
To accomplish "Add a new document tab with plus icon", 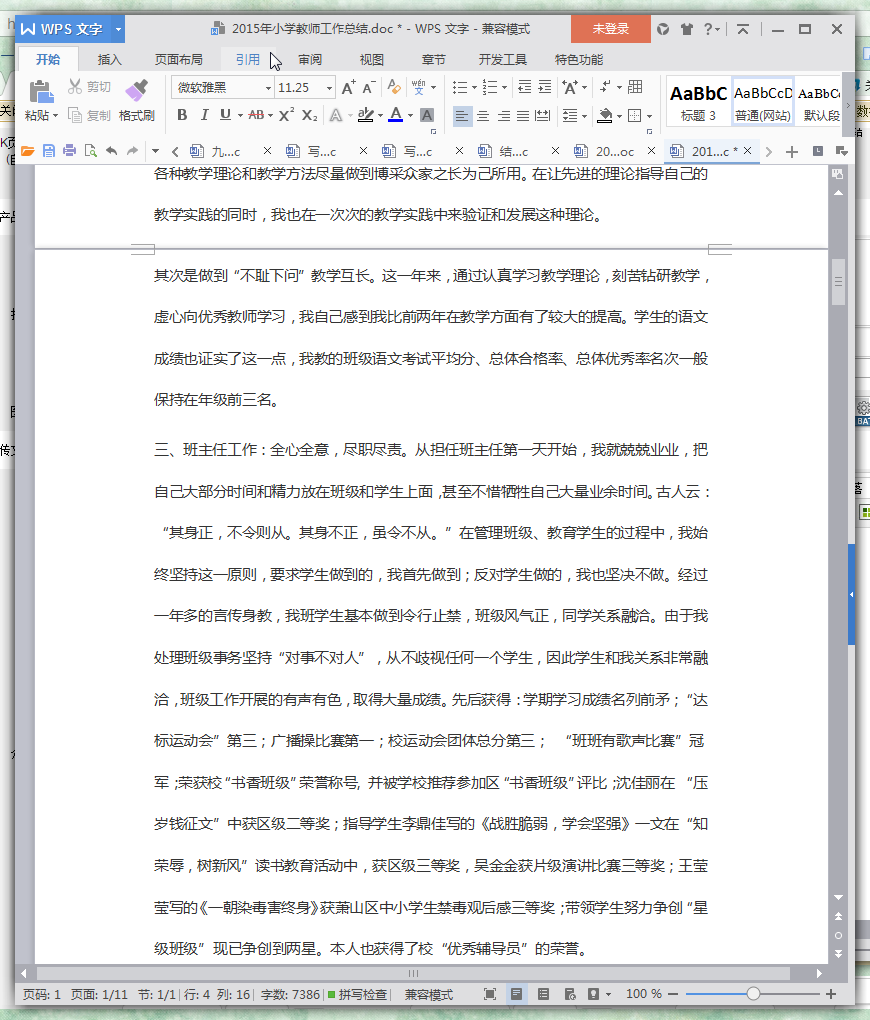I will point(791,152).
